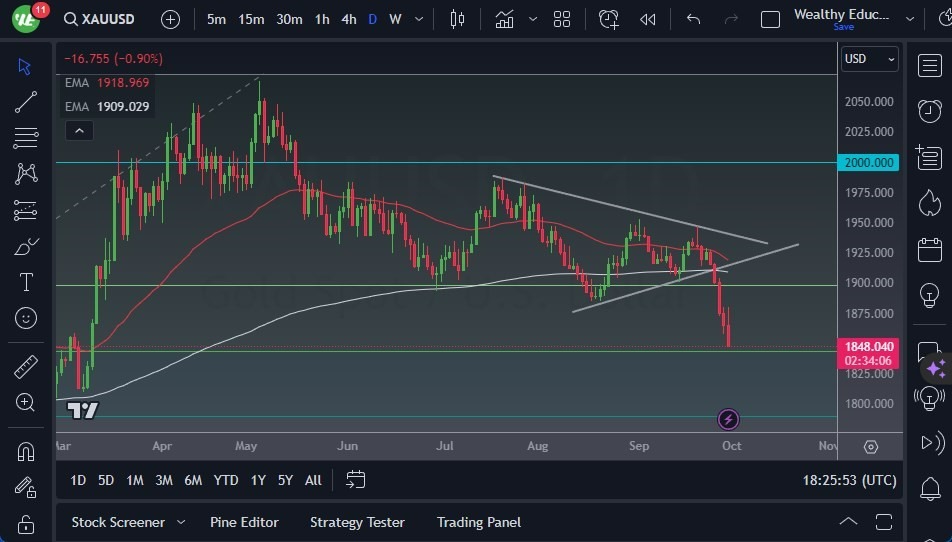Toggle stay in drawing mode

(26, 487)
